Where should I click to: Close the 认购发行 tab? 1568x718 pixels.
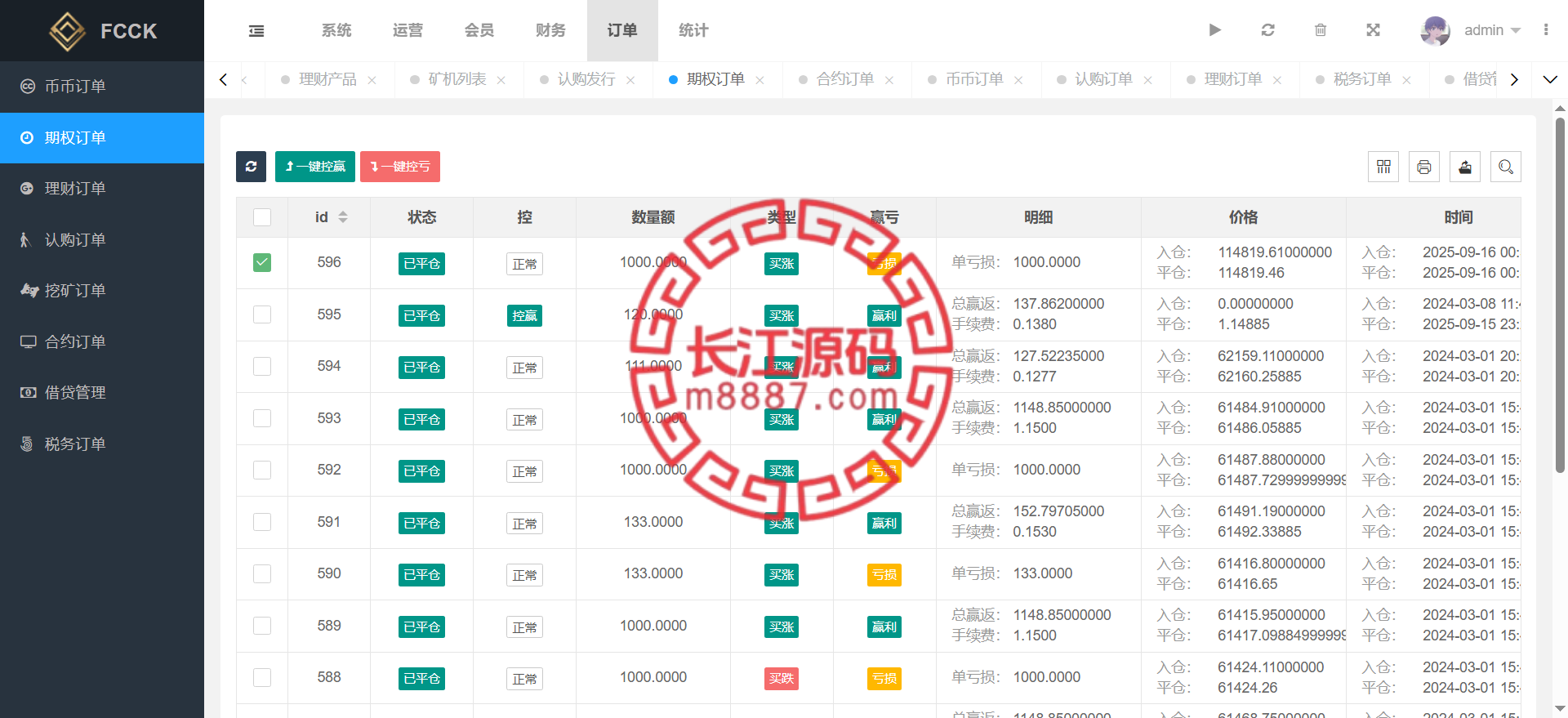(x=630, y=80)
